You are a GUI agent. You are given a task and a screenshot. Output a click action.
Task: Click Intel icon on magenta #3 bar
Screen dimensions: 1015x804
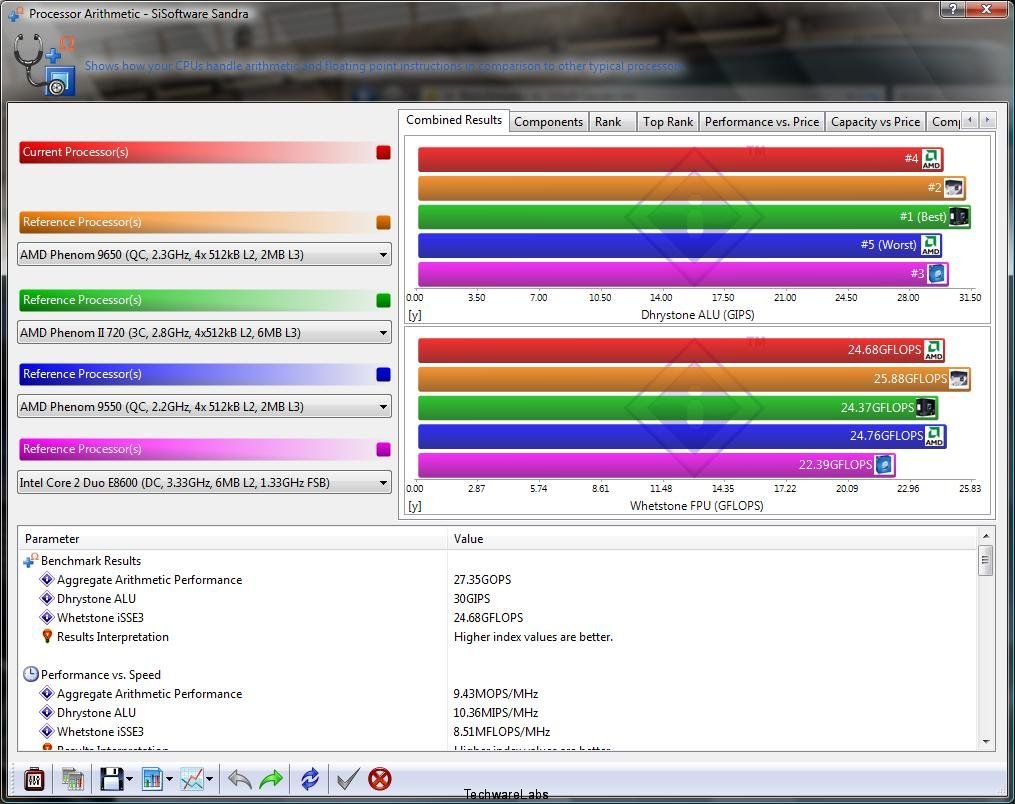(937, 273)
